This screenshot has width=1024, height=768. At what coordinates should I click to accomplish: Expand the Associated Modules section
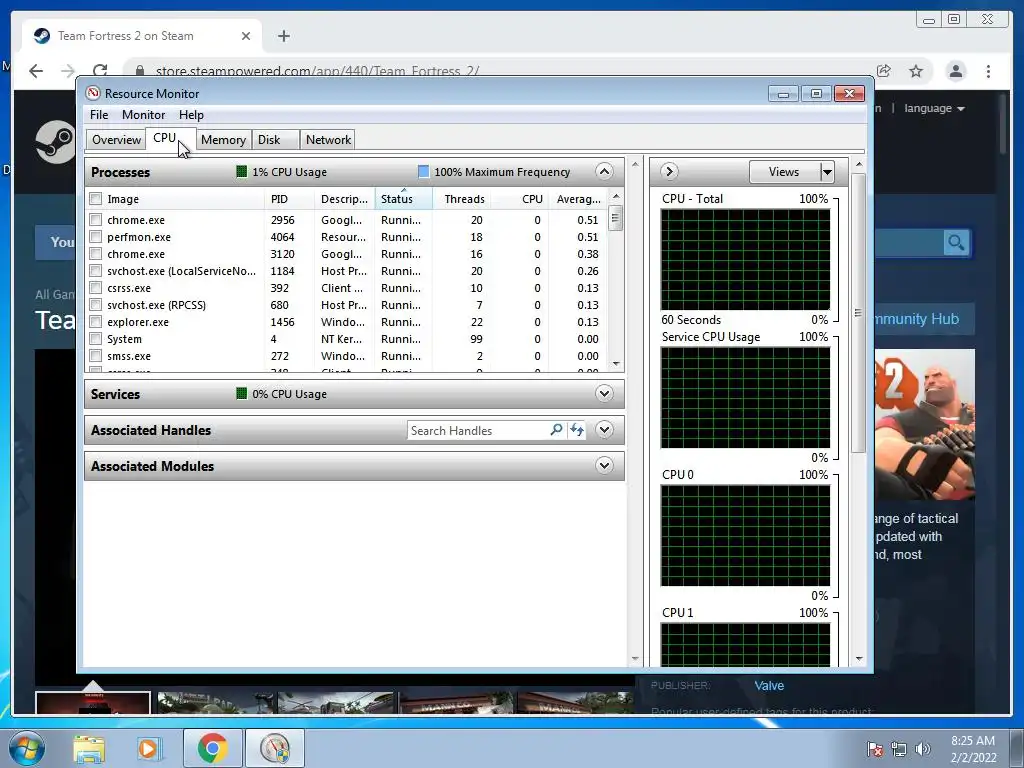tap(604, 466)
